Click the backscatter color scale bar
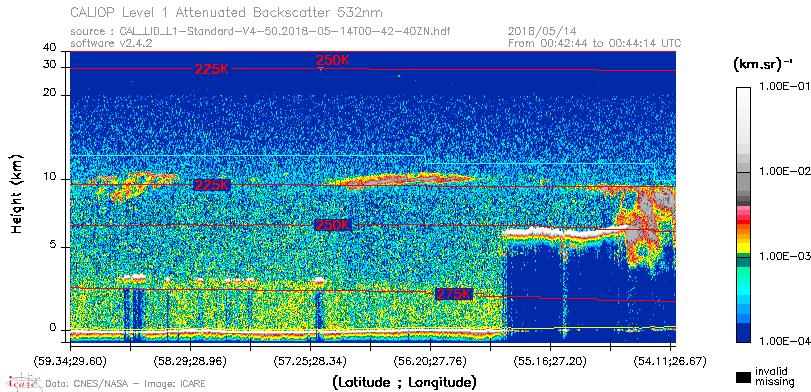 point(743,215)
